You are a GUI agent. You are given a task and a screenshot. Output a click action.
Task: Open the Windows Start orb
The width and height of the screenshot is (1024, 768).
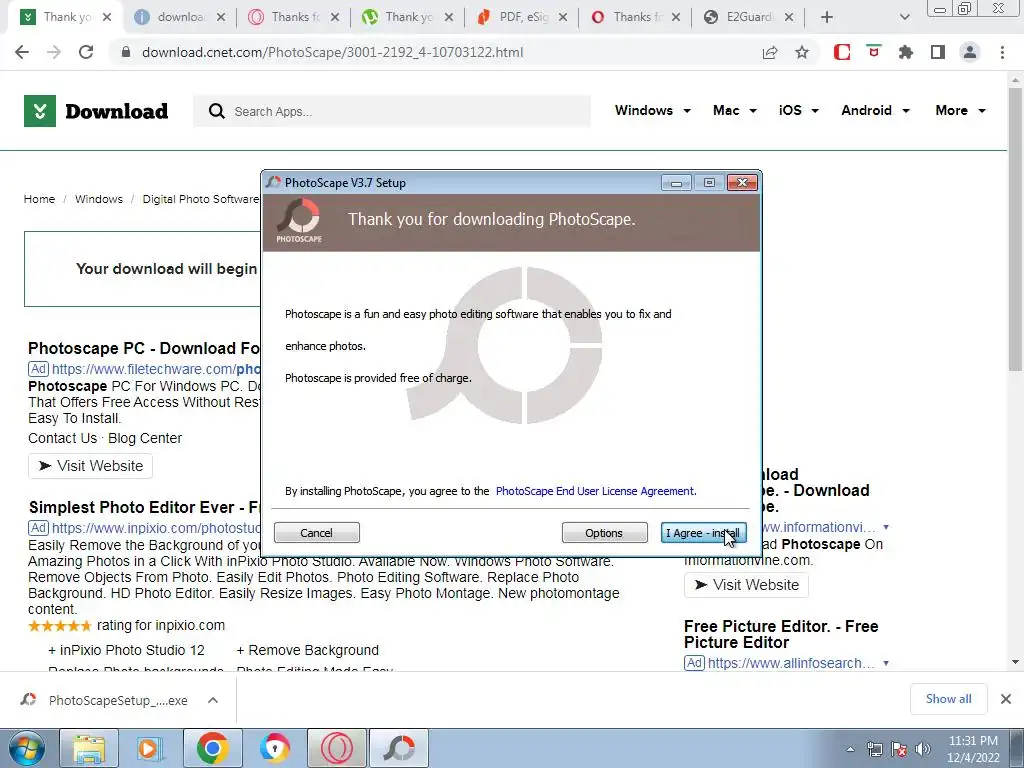coord(27,748)
